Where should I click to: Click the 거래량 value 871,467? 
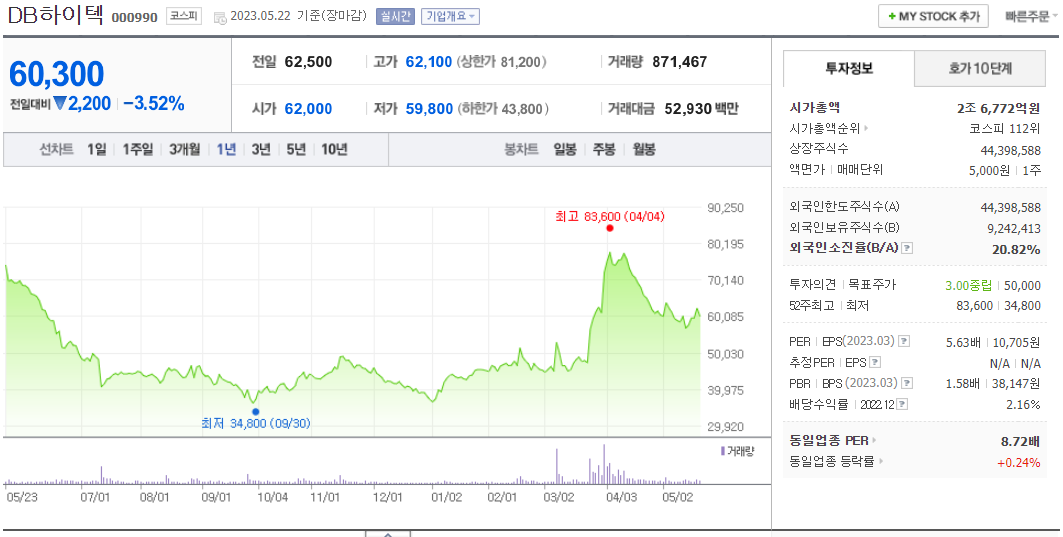(x=680, y=62)
